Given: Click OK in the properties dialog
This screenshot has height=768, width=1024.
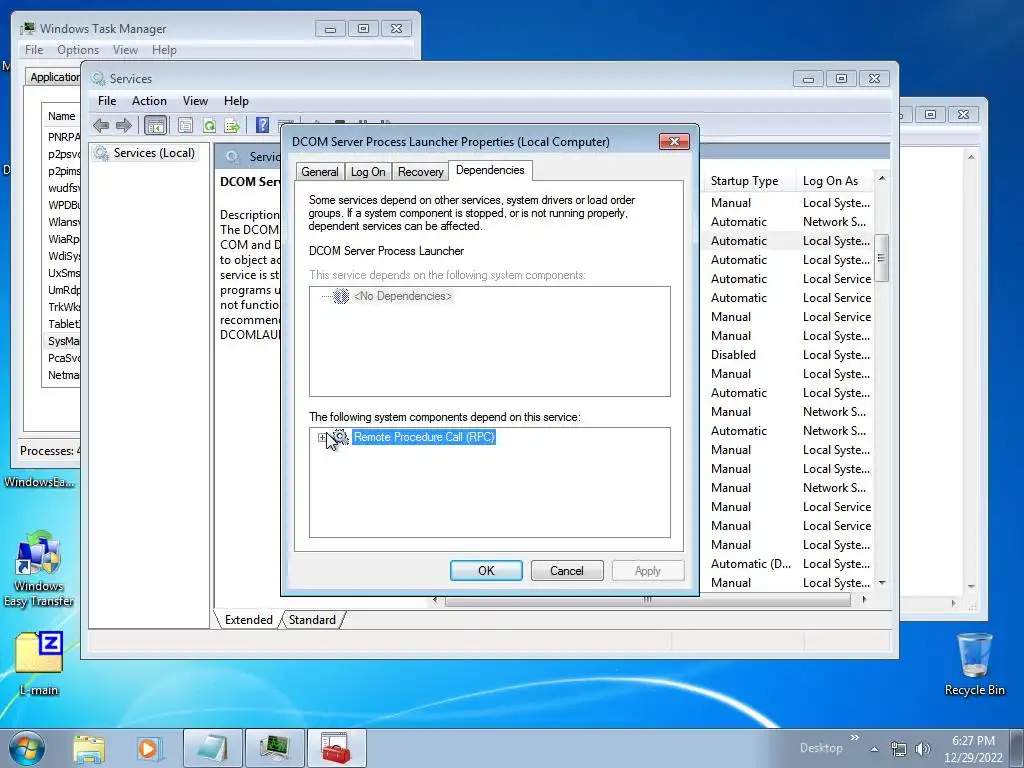Looking at the screenshot, I should click(x=486, y=570).
